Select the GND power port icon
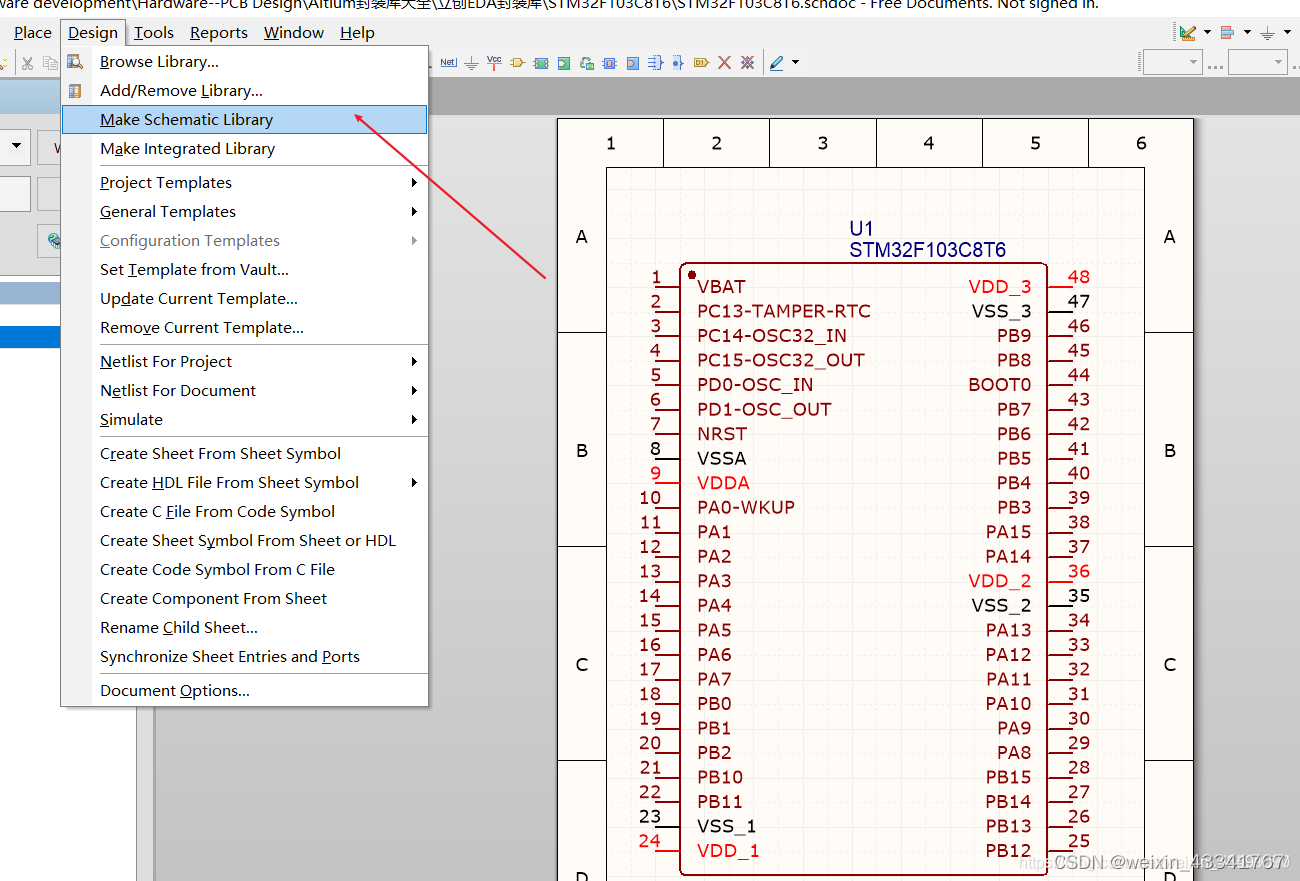Viewport: 1300px width, 881px height. pyautogui.click(x=471, y=63)
